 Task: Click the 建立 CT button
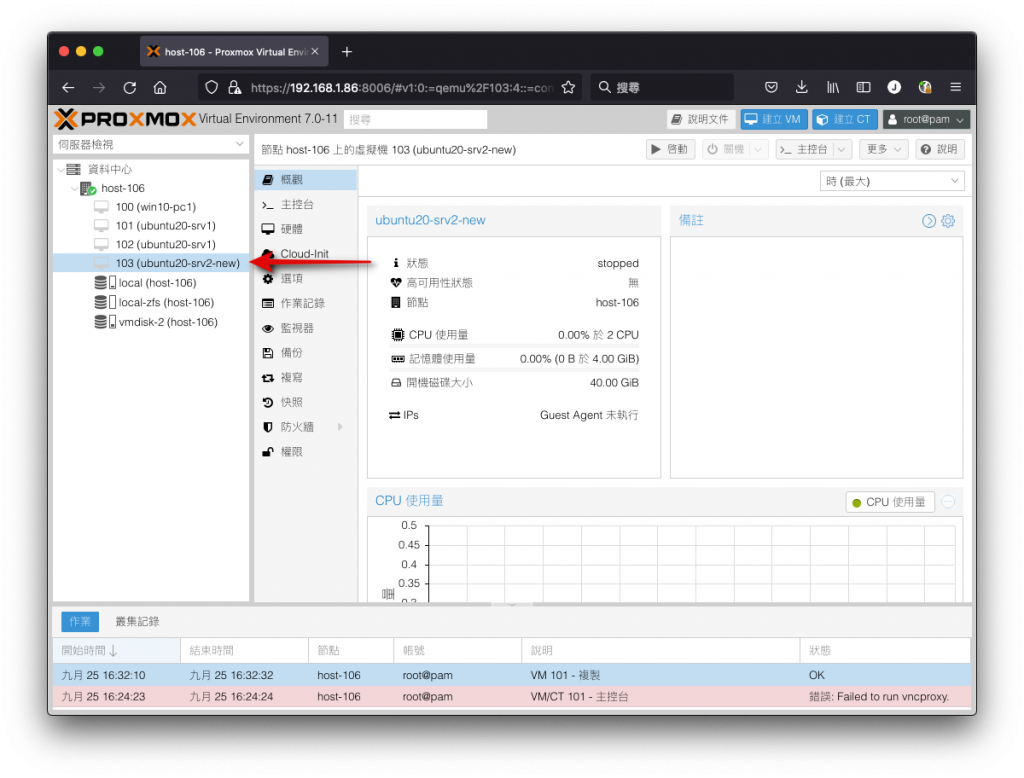845,120
